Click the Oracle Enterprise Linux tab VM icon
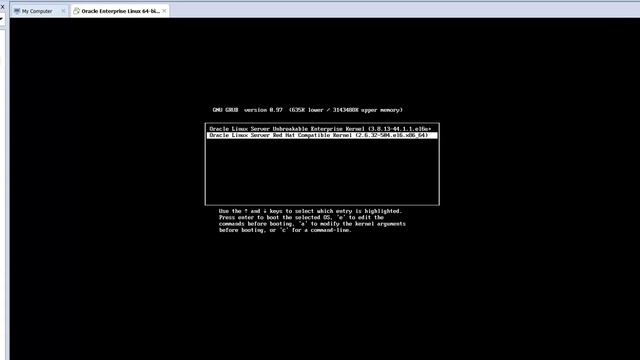This screenshot has height=360, width=640. pyautogui.click(x=76, y=11)
